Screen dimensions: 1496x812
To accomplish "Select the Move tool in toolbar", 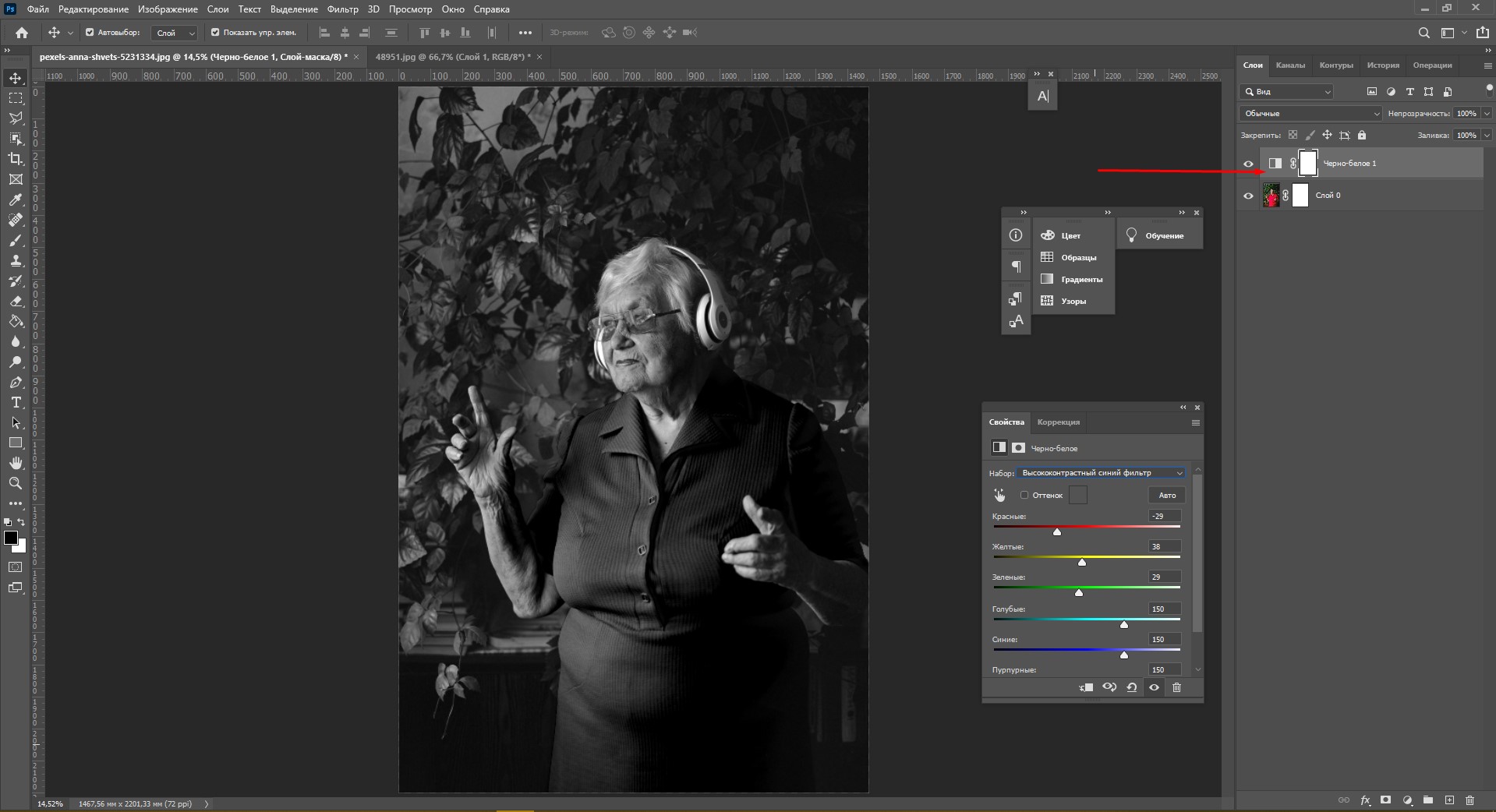I will (x=16, y=78).
